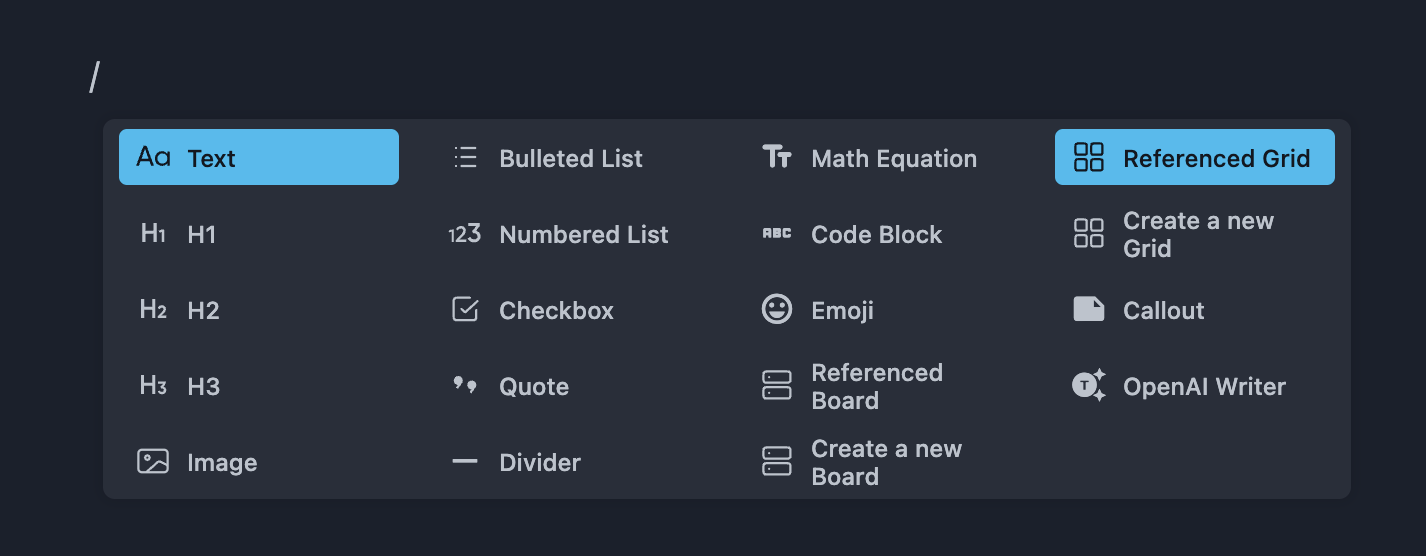Select Referenced Board option
The height and width of the screenshot is (556, 1426).
pos(876,387)
